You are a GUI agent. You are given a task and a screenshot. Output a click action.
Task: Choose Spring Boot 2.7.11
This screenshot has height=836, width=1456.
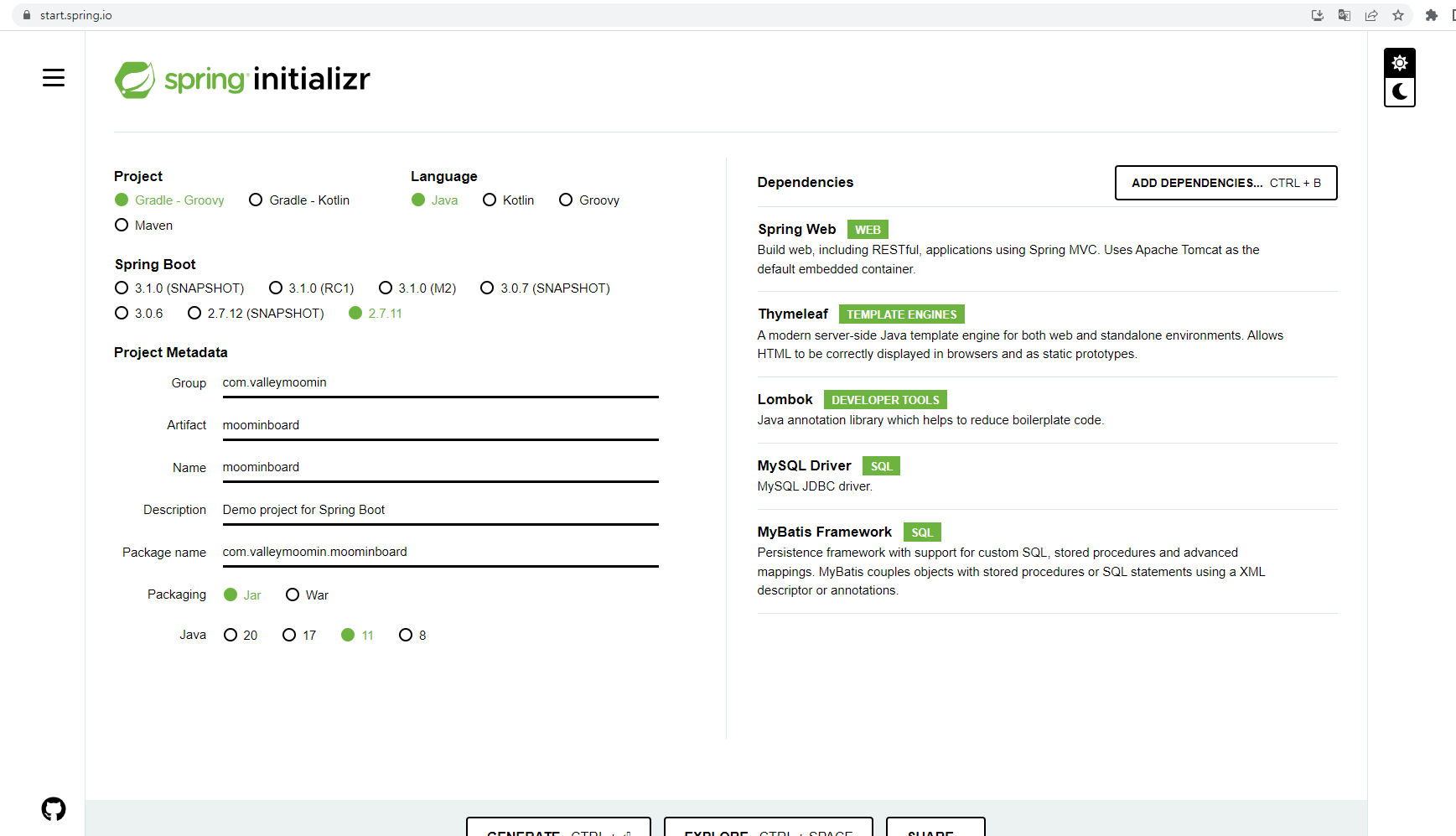coord(376,313)
